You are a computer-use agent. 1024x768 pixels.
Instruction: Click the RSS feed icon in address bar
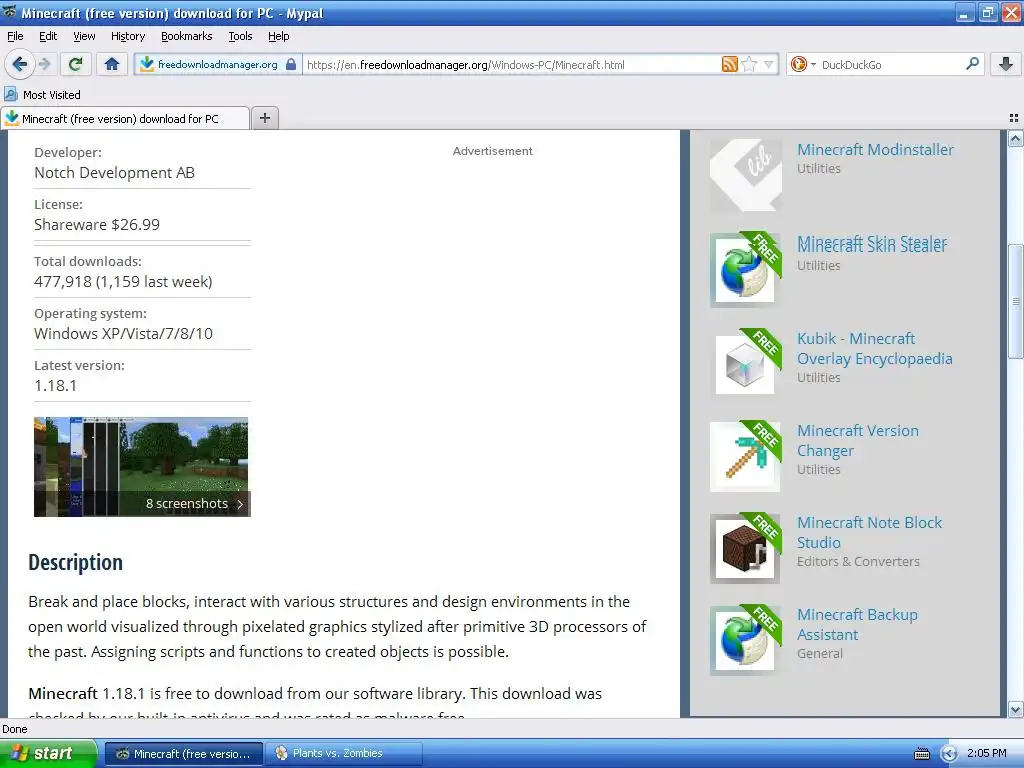coord(729,64)
